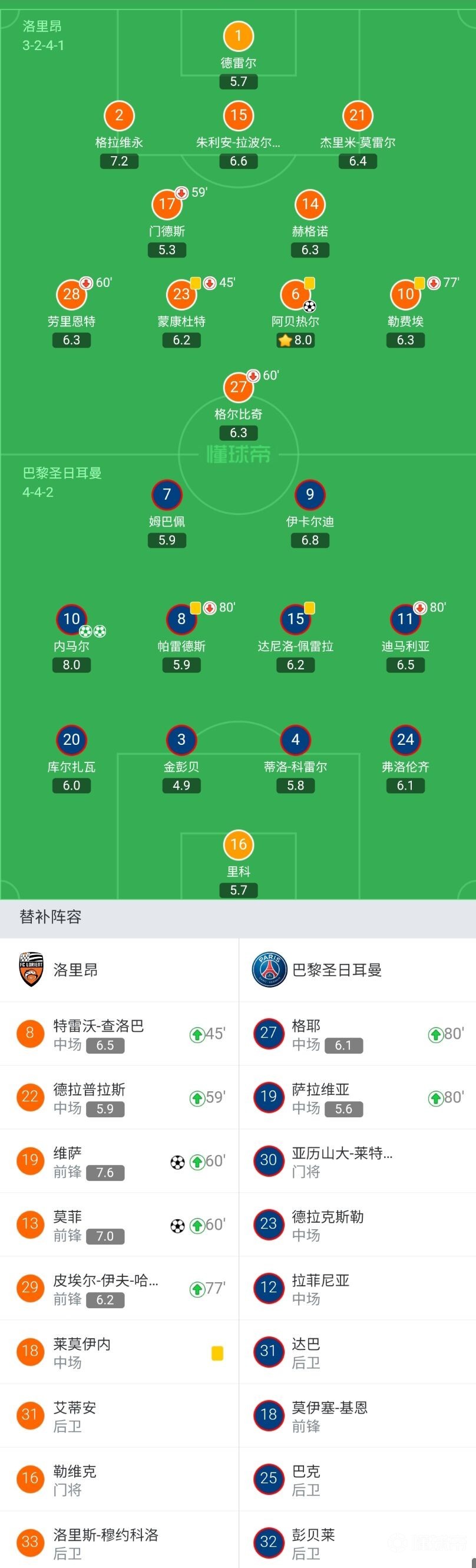The height and width of the screenshot is (1568, 476).
Task: Open 内马尔 number 10 player icon
Action: [x=71, y=619]
